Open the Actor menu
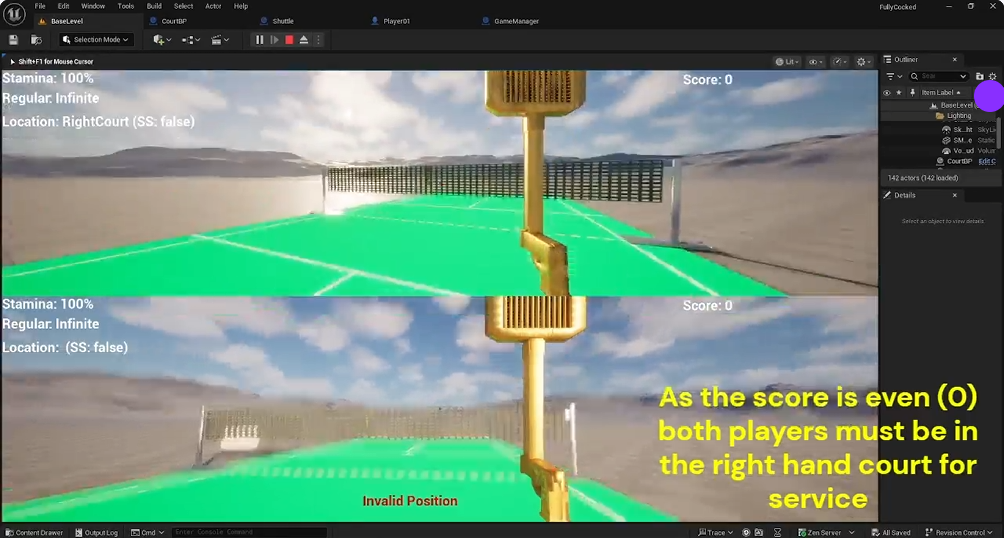Screen dimensions: 1004x538 point(213,6)
